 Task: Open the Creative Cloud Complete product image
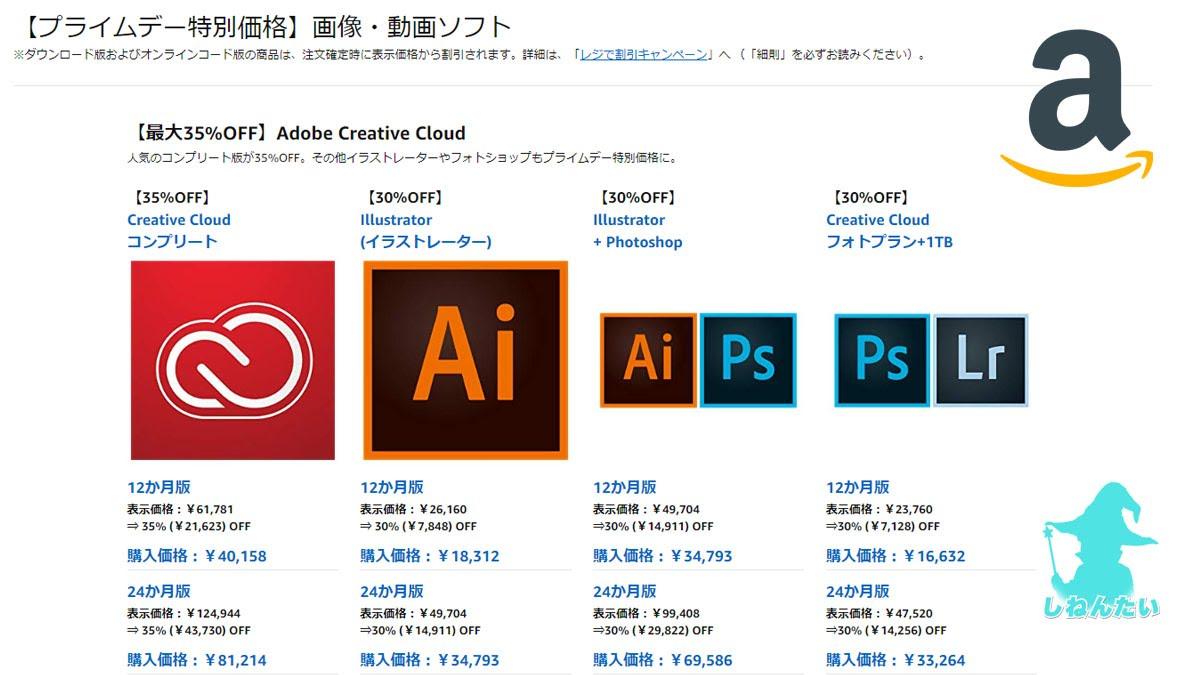click(x=233, y=360)
